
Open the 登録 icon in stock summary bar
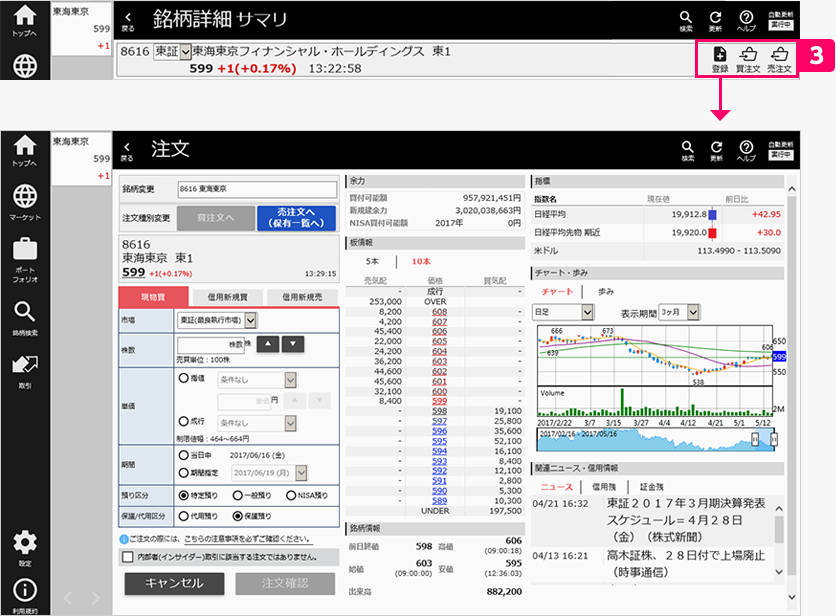(x=720, y=59)
